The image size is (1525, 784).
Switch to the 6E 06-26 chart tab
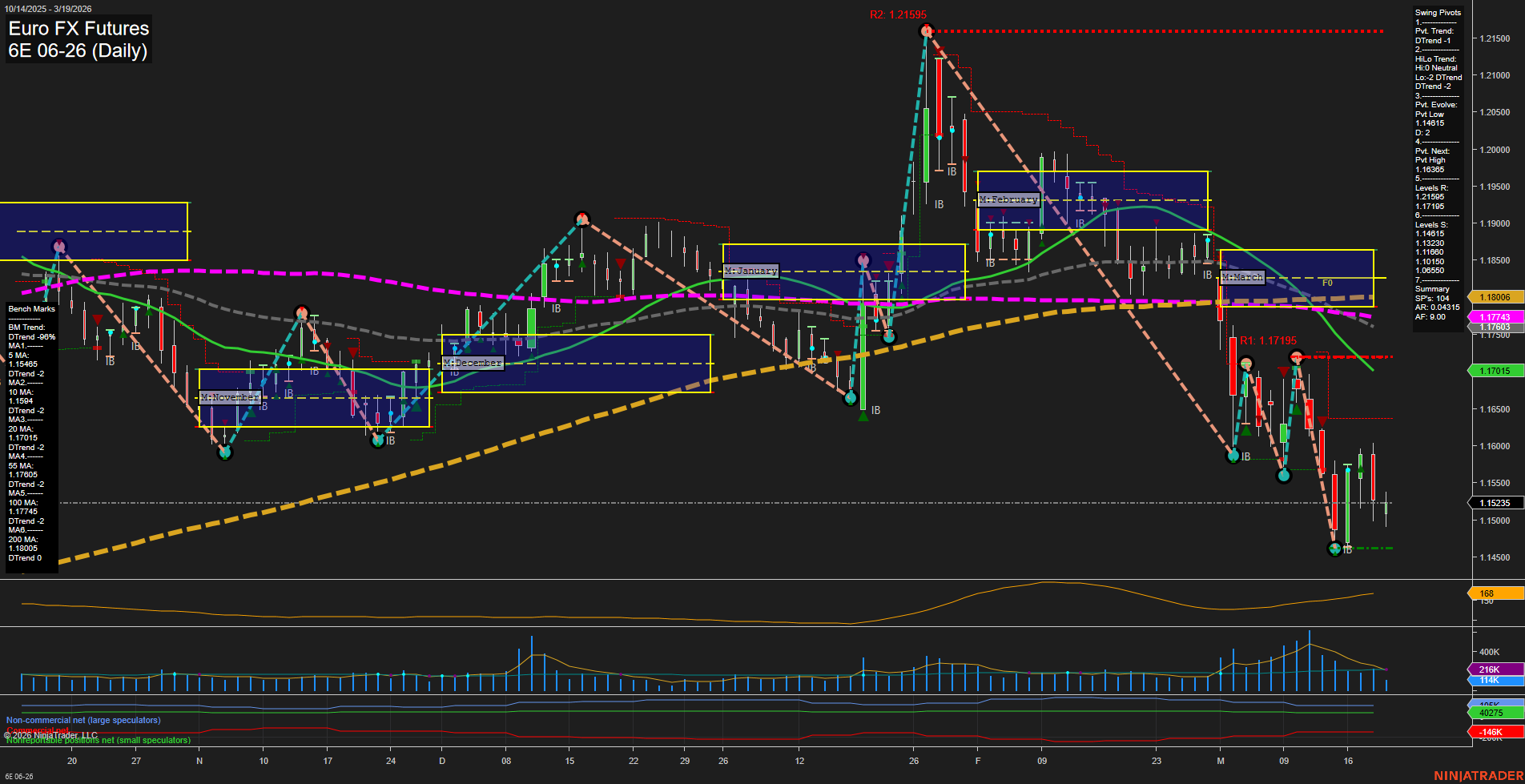tap(18, 777)
